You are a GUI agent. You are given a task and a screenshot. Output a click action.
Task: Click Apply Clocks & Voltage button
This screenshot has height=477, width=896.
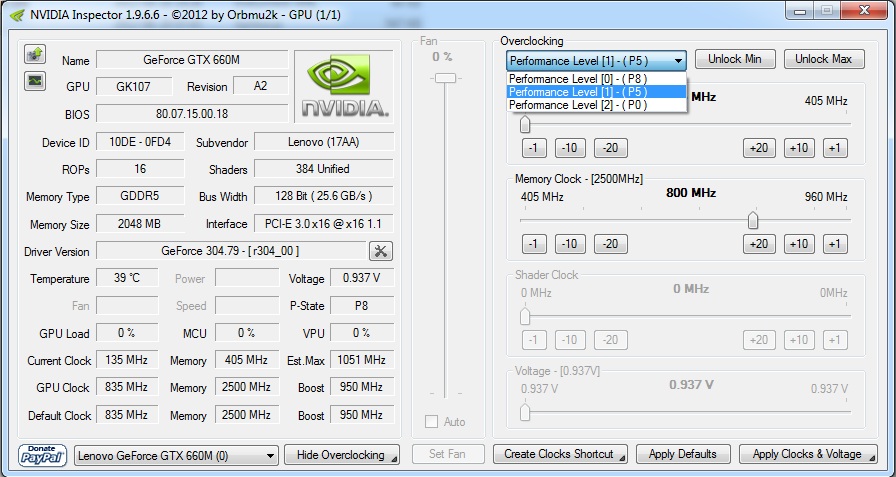(x=808, y=454)
